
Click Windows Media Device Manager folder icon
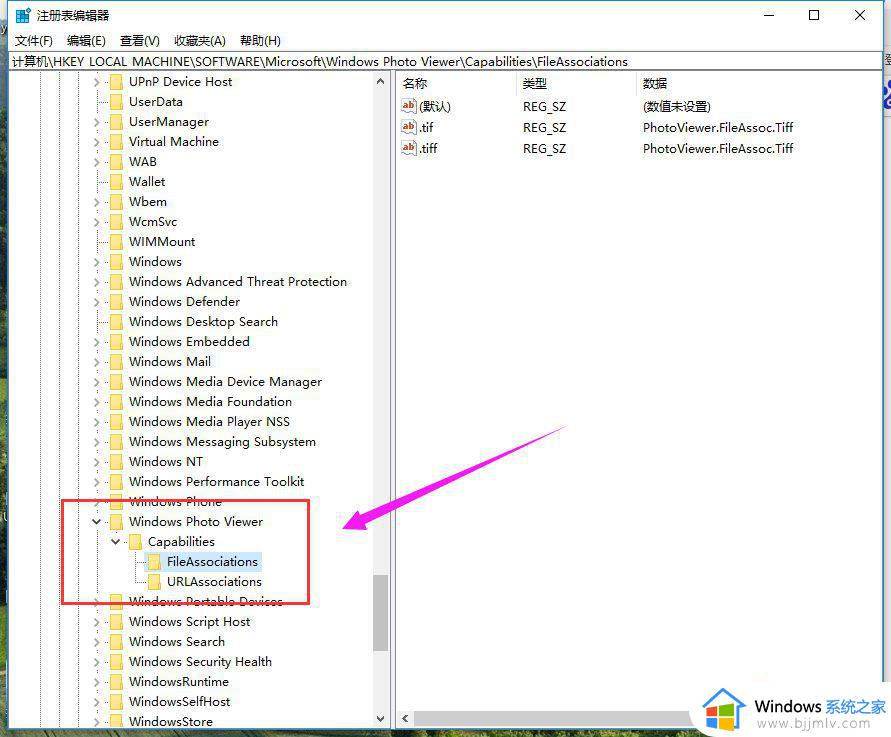point(116,381)
